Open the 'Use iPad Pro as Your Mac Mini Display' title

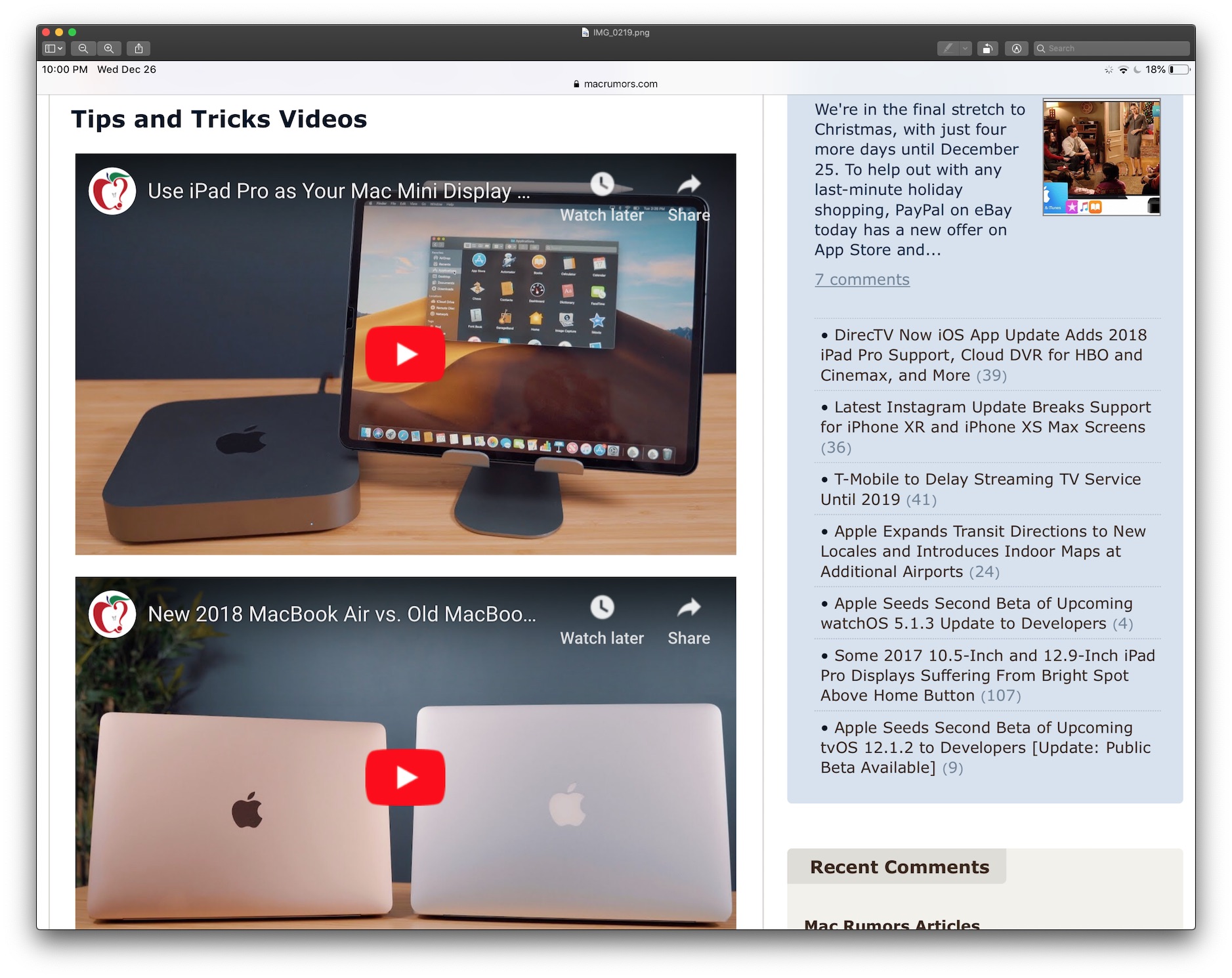click(x=339, y=191)
